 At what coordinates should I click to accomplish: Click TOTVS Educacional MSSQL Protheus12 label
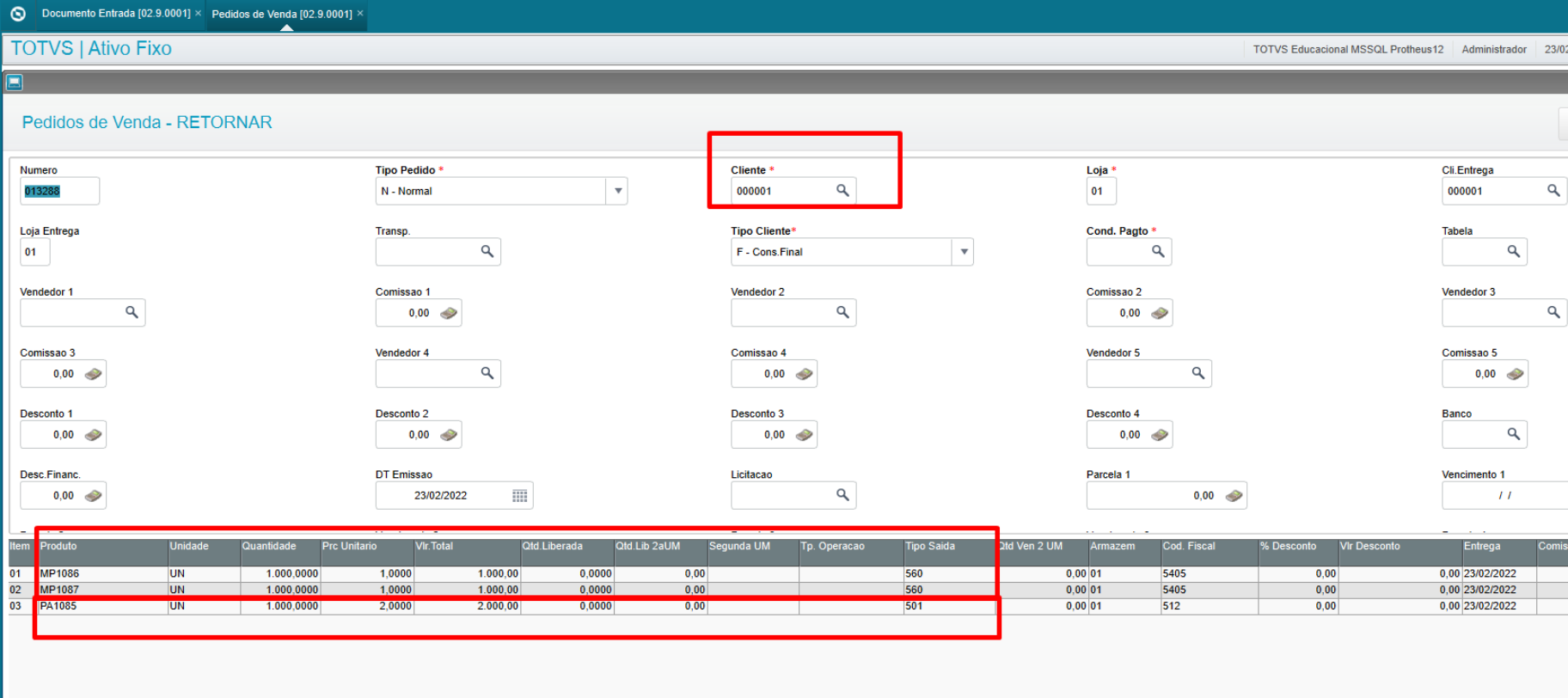coord(1348,49)
